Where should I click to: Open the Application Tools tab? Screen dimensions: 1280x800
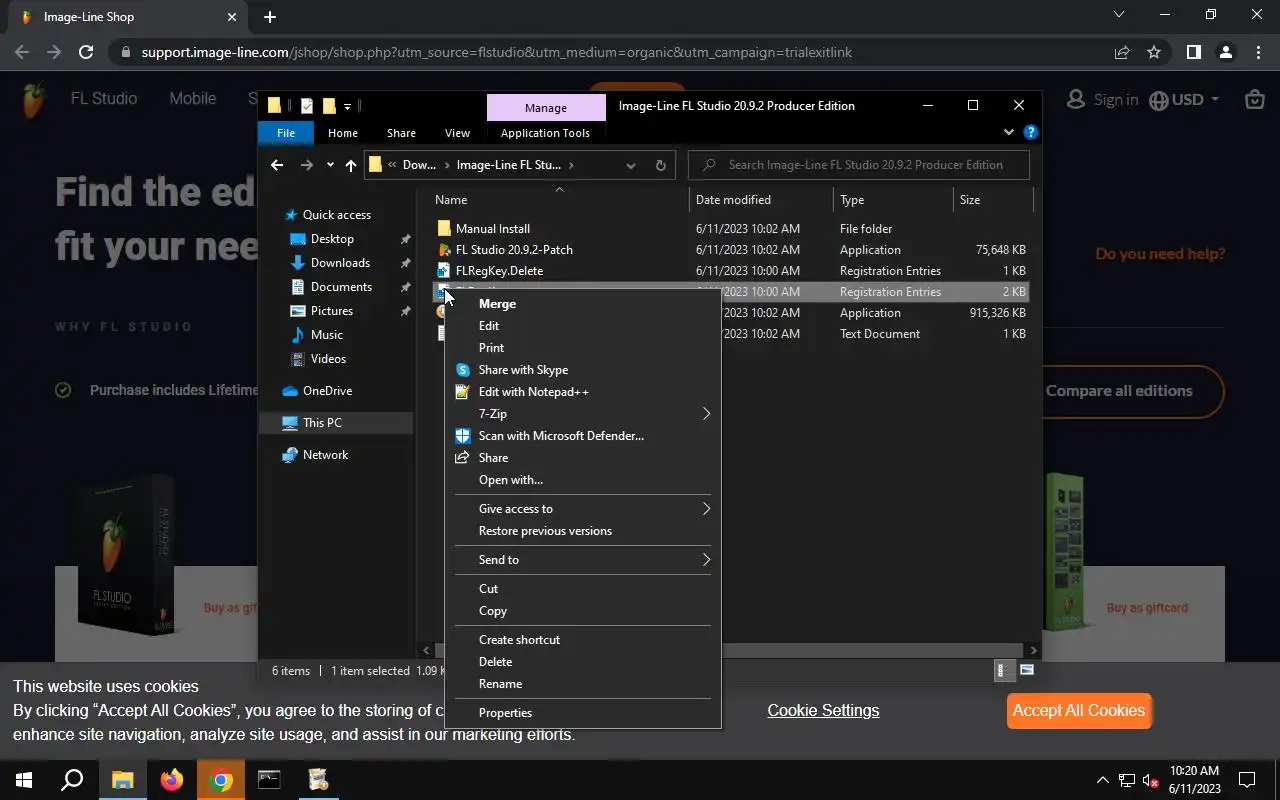[x=545, y=133]
